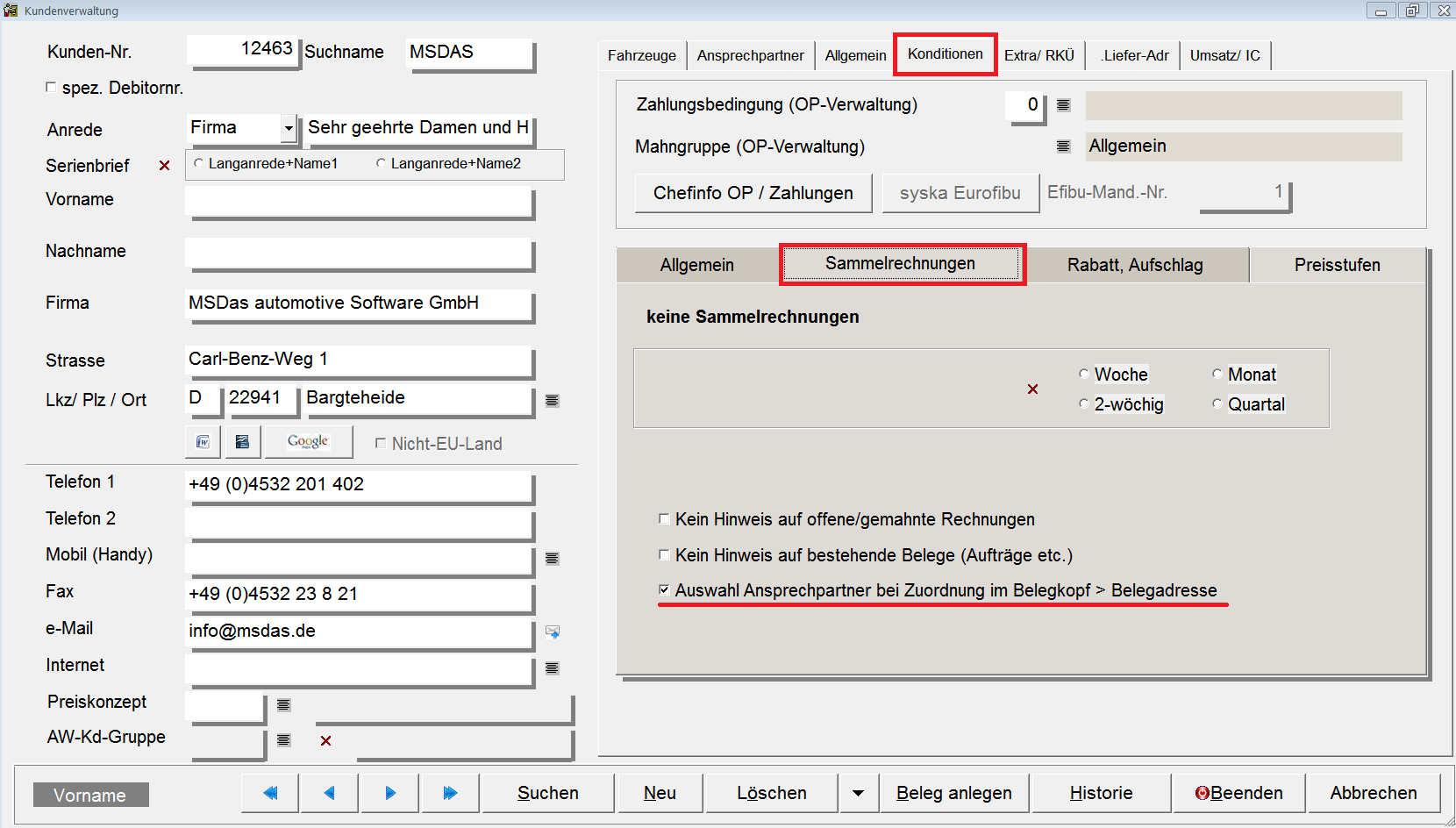The image size is (1456, 828).
Task: Open .Liefer-Adr tab
Action: tap(1134, 55)
